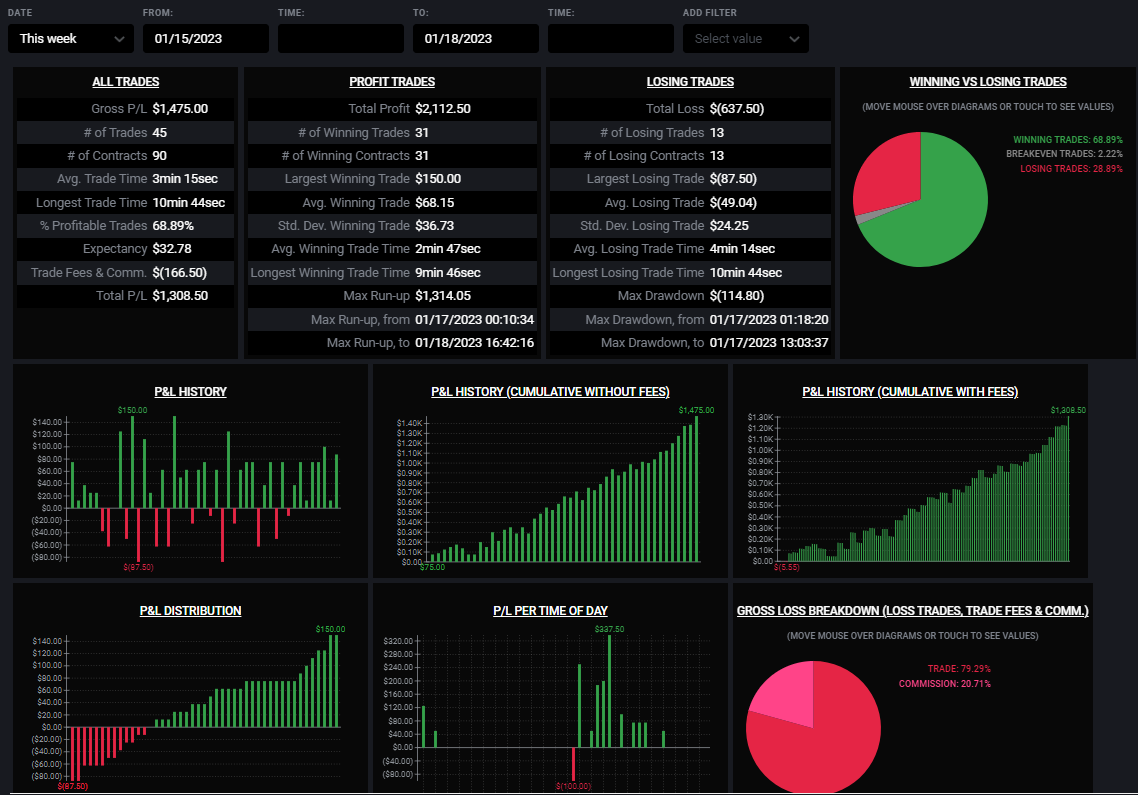
Task: Click Total Profit value $2,112.50
Action: click(x=443, y=109)
